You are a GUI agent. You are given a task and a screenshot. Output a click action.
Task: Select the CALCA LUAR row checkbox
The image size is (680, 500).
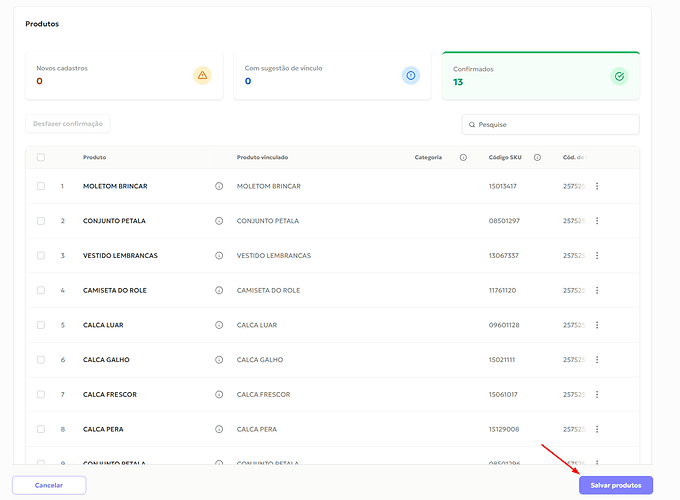[41, 325]
